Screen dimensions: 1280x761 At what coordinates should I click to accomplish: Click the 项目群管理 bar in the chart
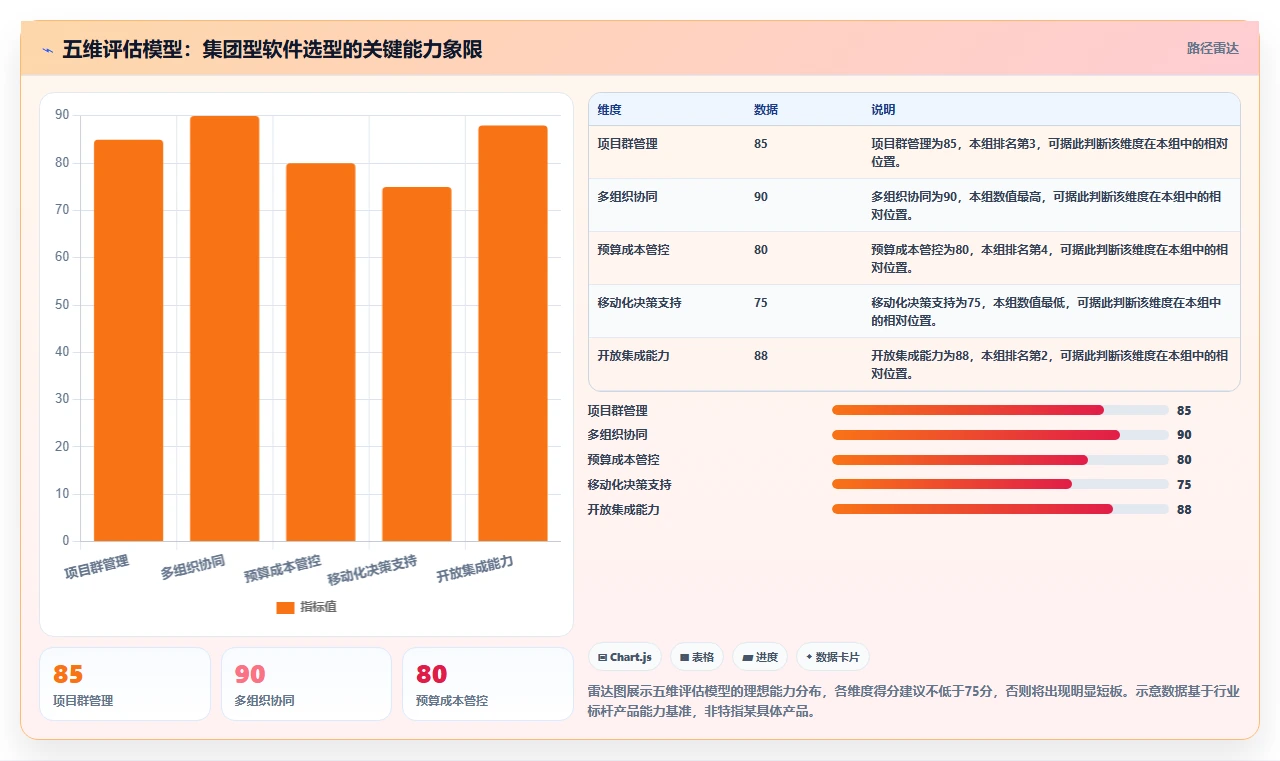[x=128, y=340]
